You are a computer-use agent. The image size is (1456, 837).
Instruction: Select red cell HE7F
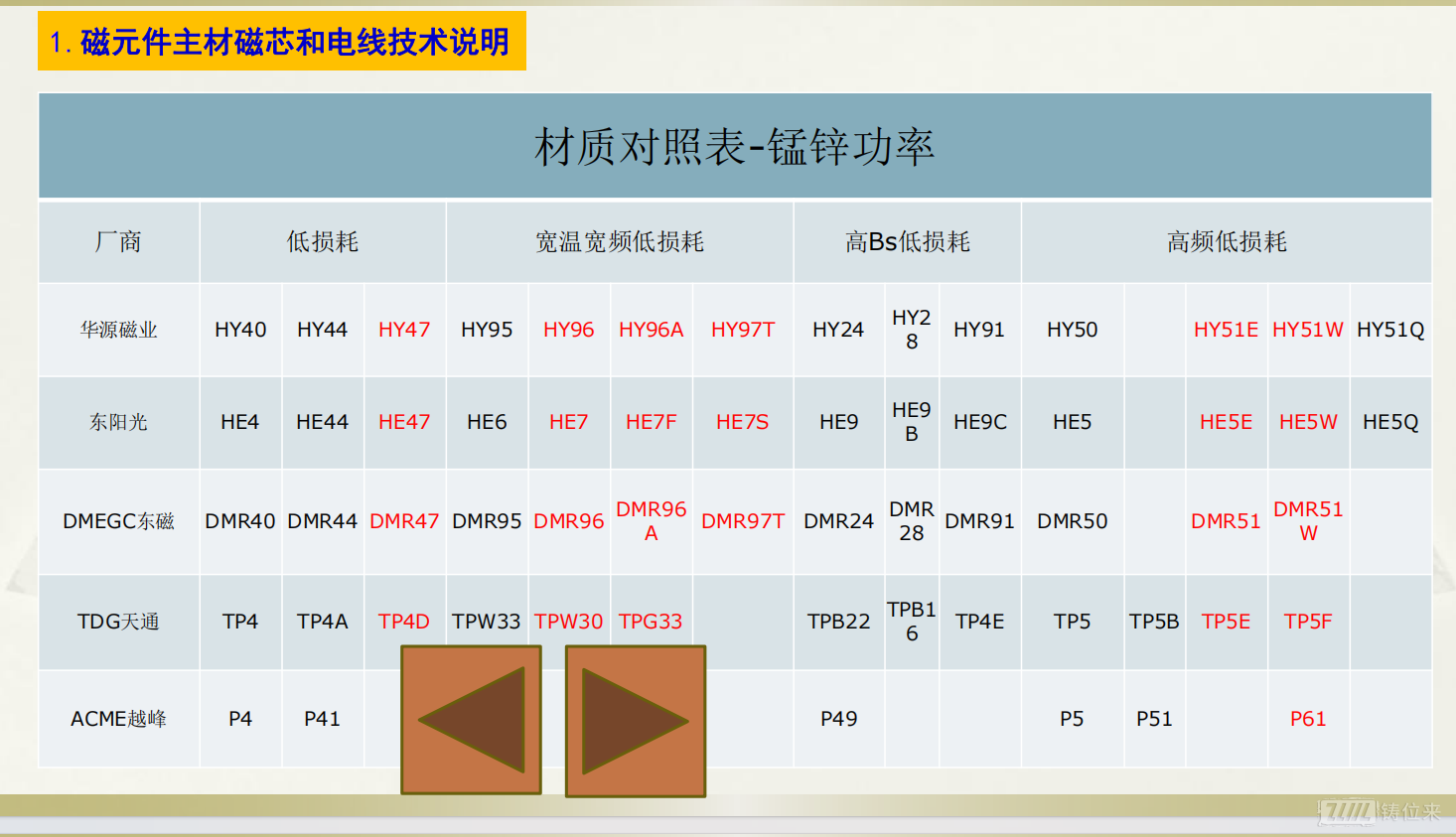[x=652, y=422]
